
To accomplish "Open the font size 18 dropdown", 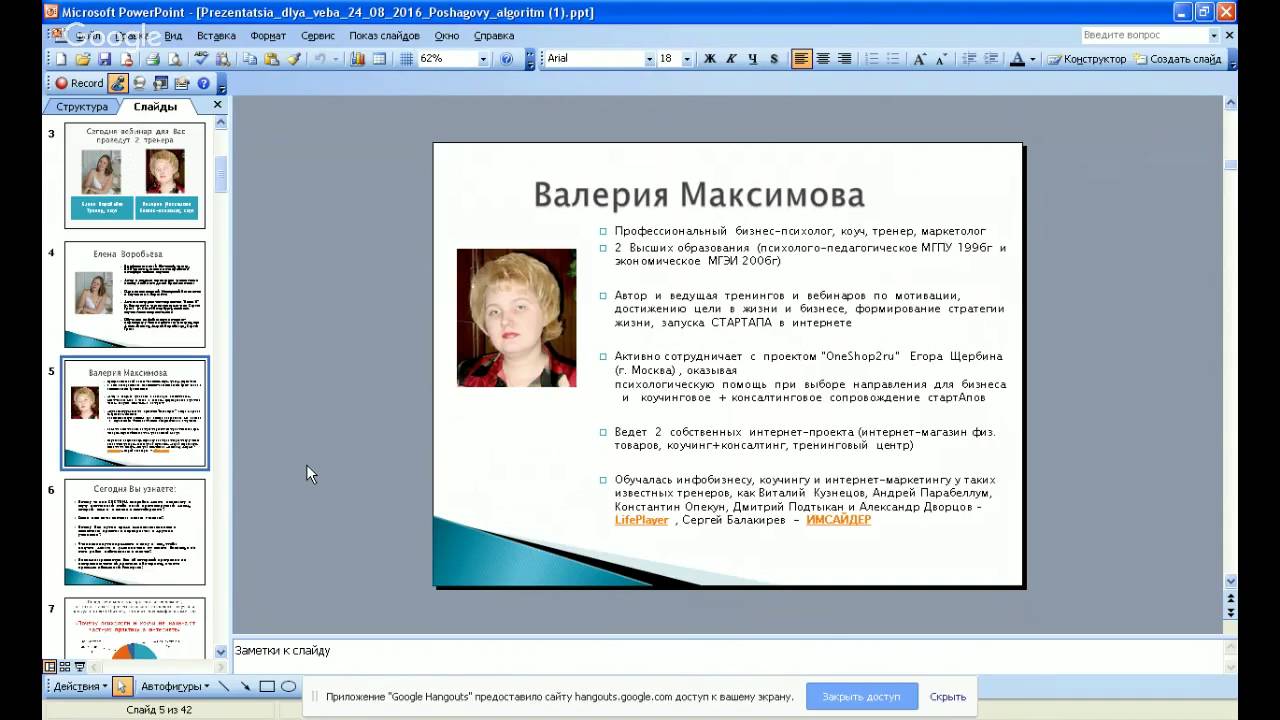I will point(686,59).
